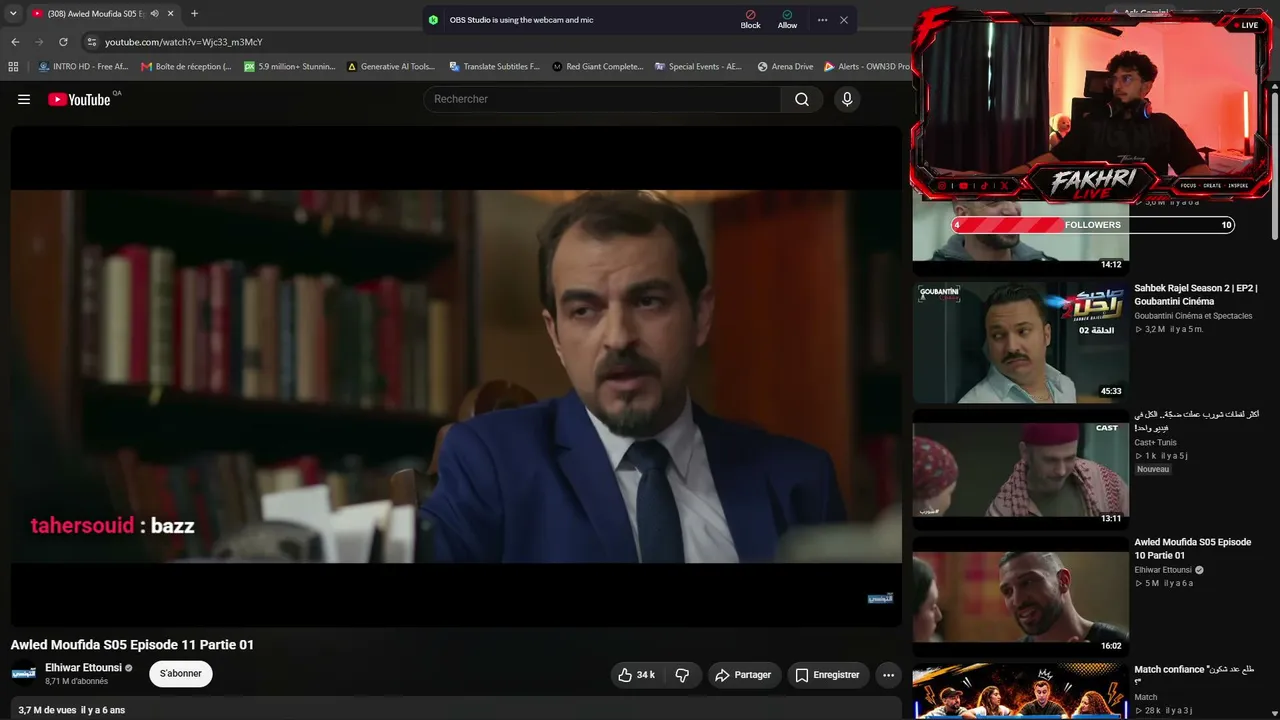Click the YouTube icon in stream overlay

[964, 185]
